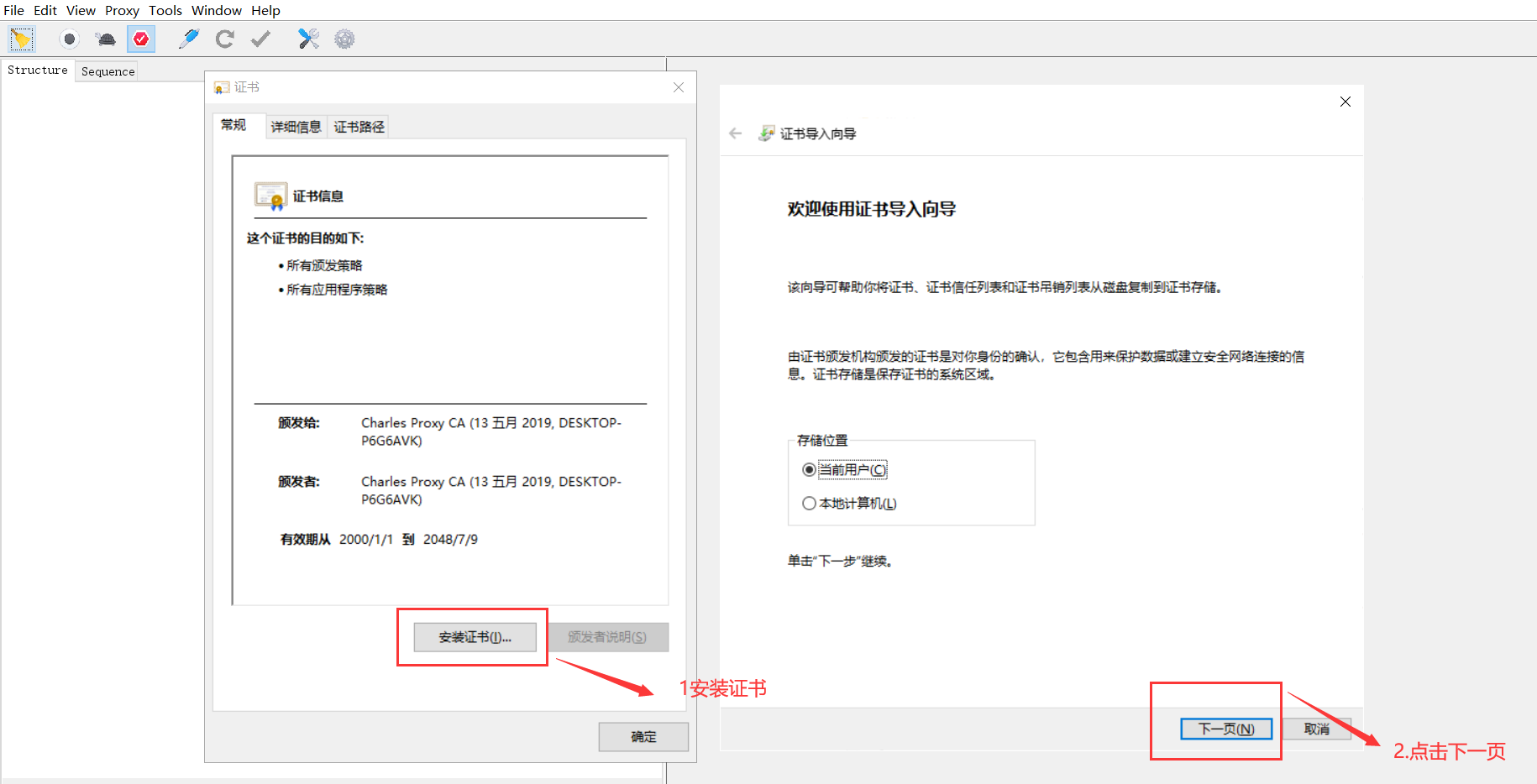1537x784 pixels.
Task: Confirm with the 确定 button
Action: click(x=643, y=737)
